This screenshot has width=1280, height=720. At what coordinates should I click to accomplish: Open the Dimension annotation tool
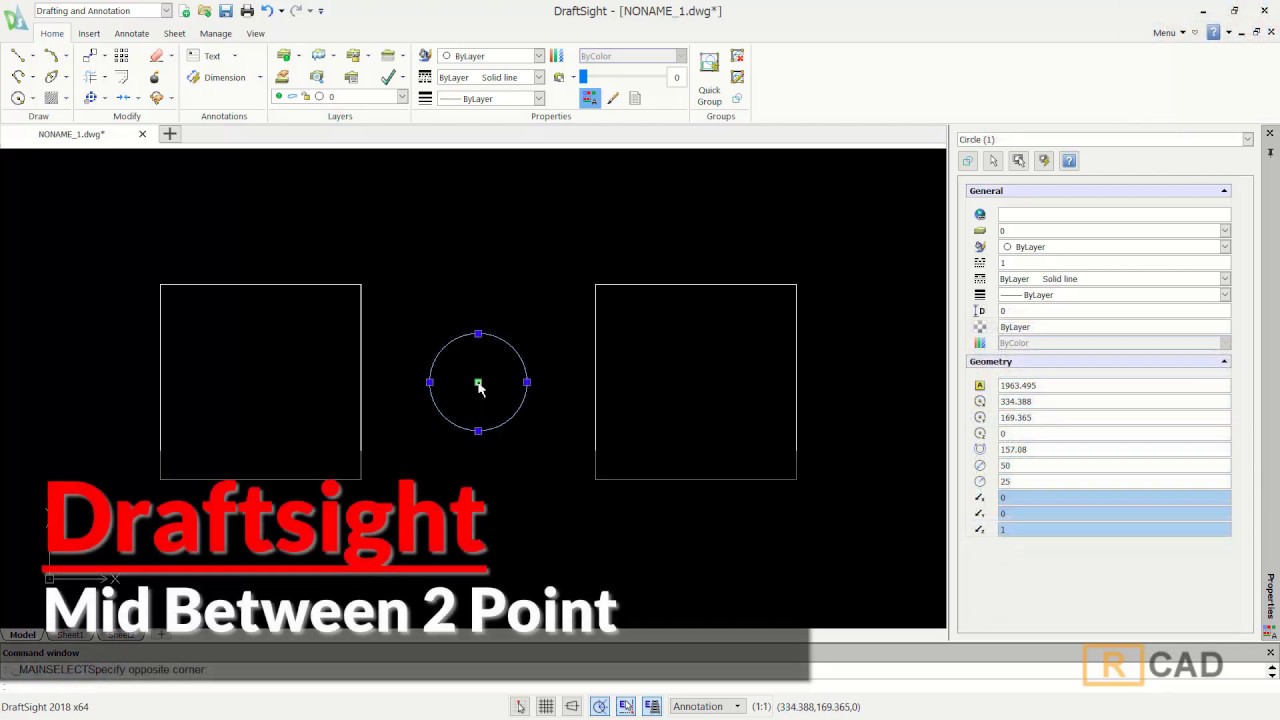tap(216, 77)
